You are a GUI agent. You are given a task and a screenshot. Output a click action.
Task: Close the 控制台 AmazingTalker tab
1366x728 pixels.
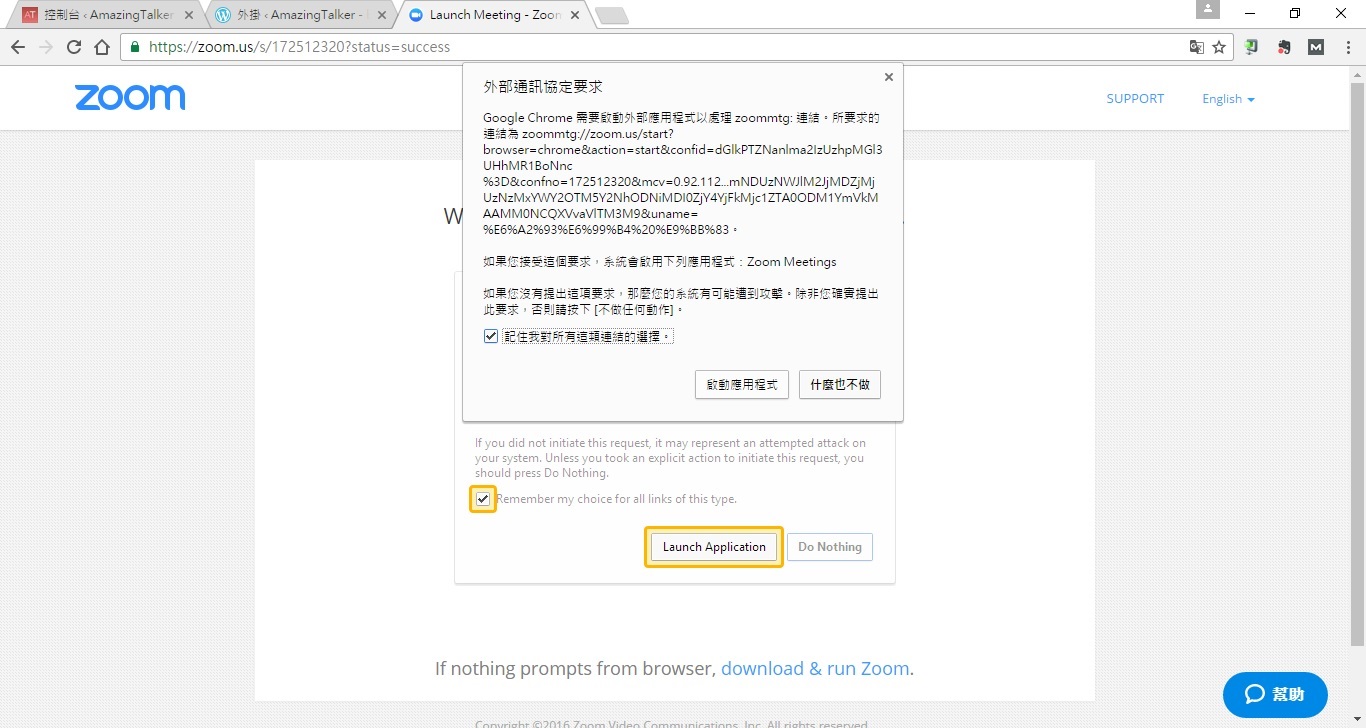(189, 15)
